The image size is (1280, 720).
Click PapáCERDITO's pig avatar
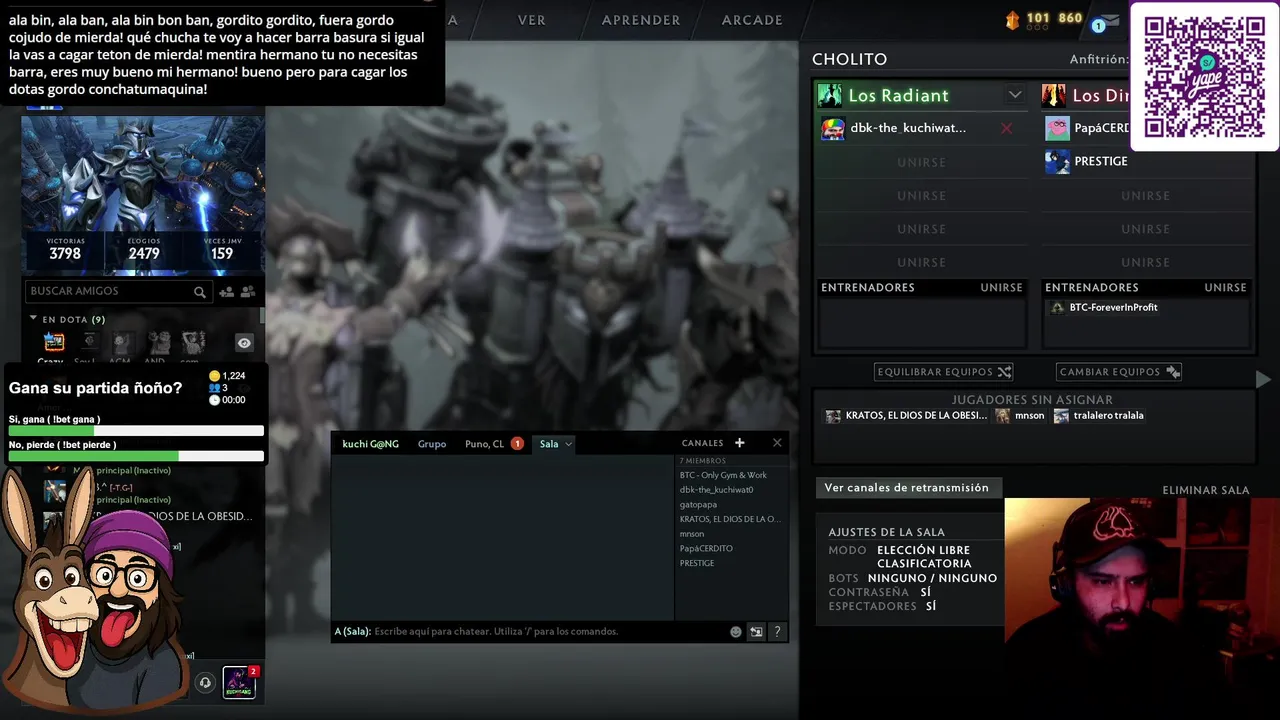pos(1057,128)
